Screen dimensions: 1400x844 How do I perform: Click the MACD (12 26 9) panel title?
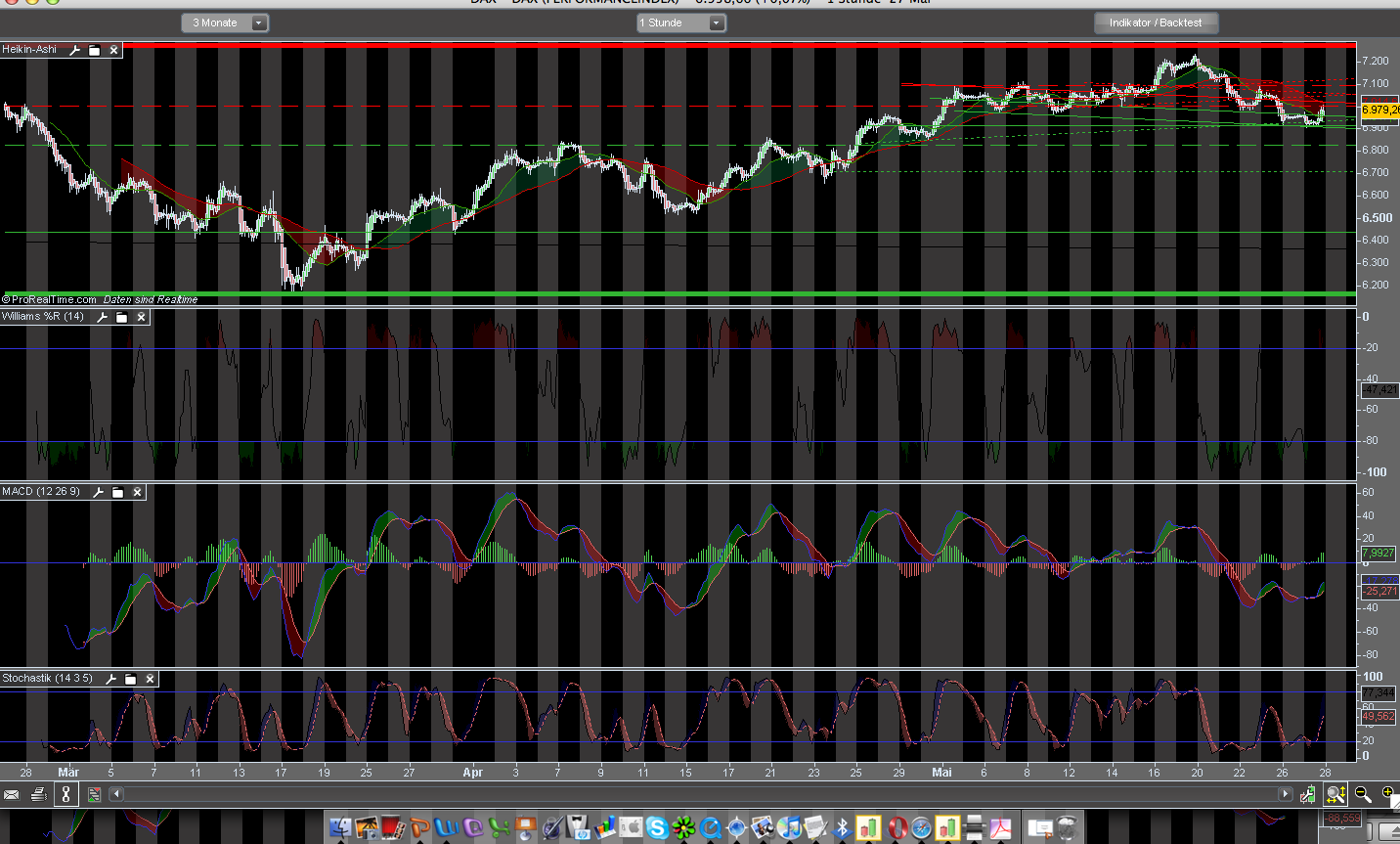41,491
